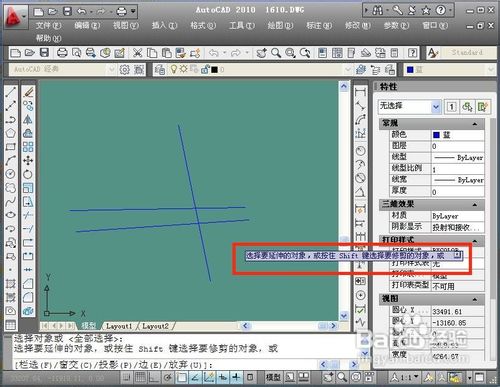The image size is (500, 387).
Task: Select the Spline draw tool
Action: [x=11, y=201]
